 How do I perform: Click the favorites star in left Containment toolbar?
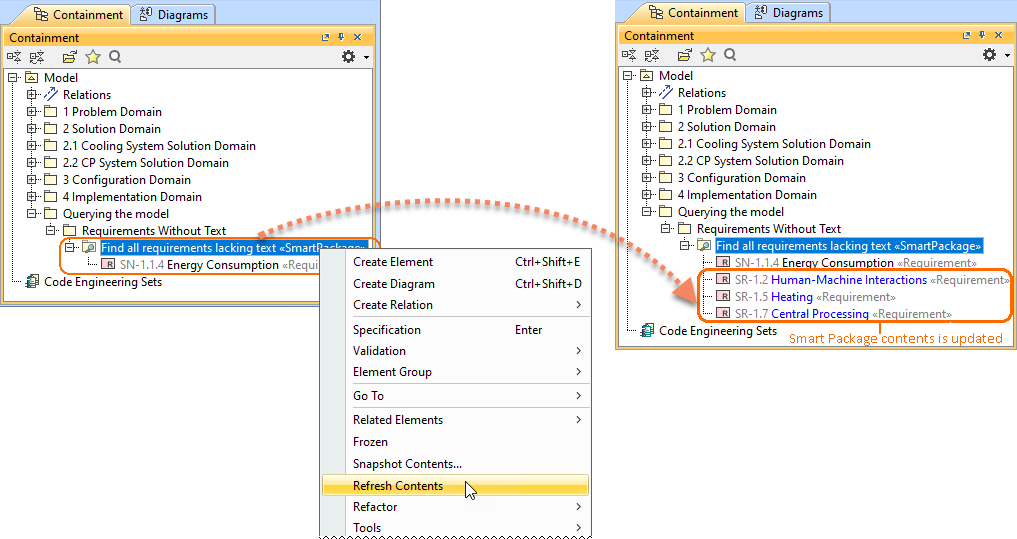[x=93, y=57]
